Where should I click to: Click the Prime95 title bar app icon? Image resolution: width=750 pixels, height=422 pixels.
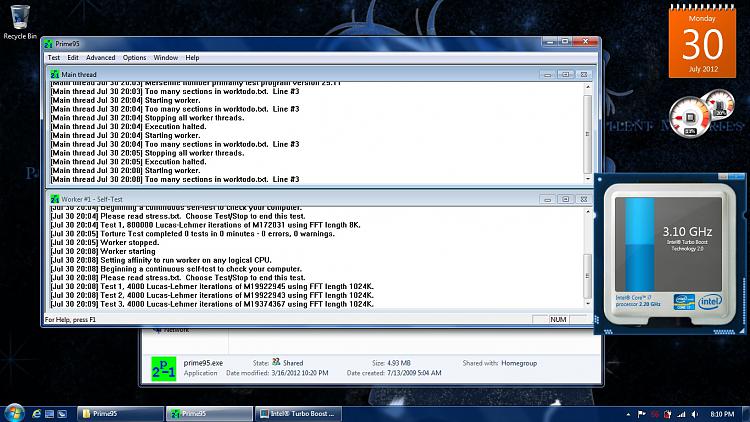pyautogui.click(x=48, y=44)
